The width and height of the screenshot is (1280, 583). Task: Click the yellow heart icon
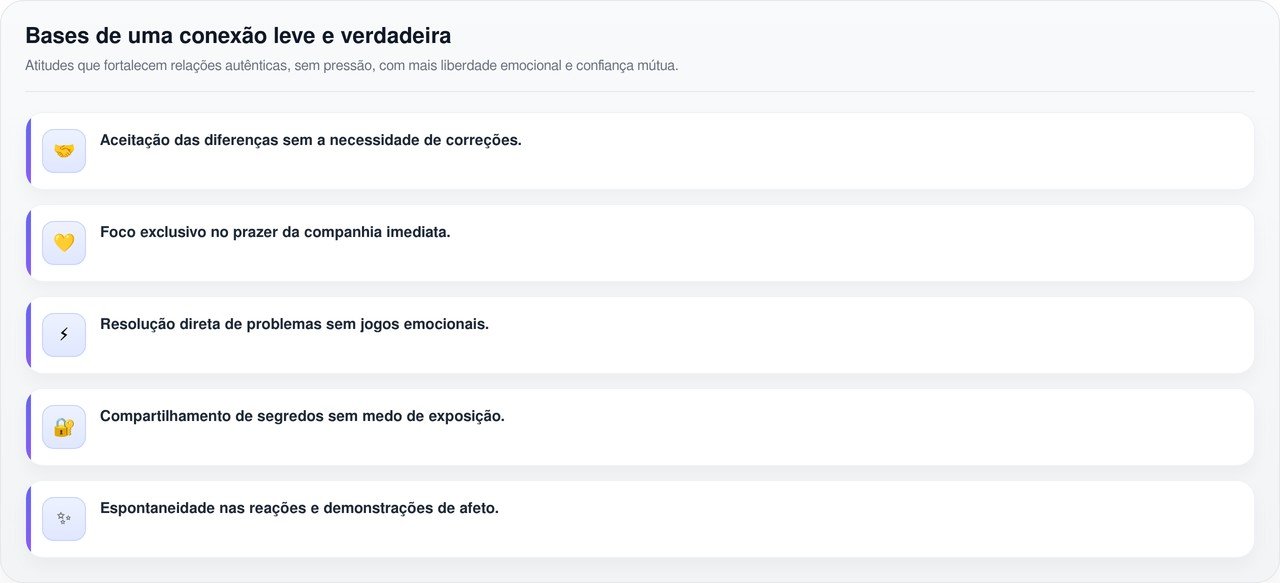[x=64, y=243]
